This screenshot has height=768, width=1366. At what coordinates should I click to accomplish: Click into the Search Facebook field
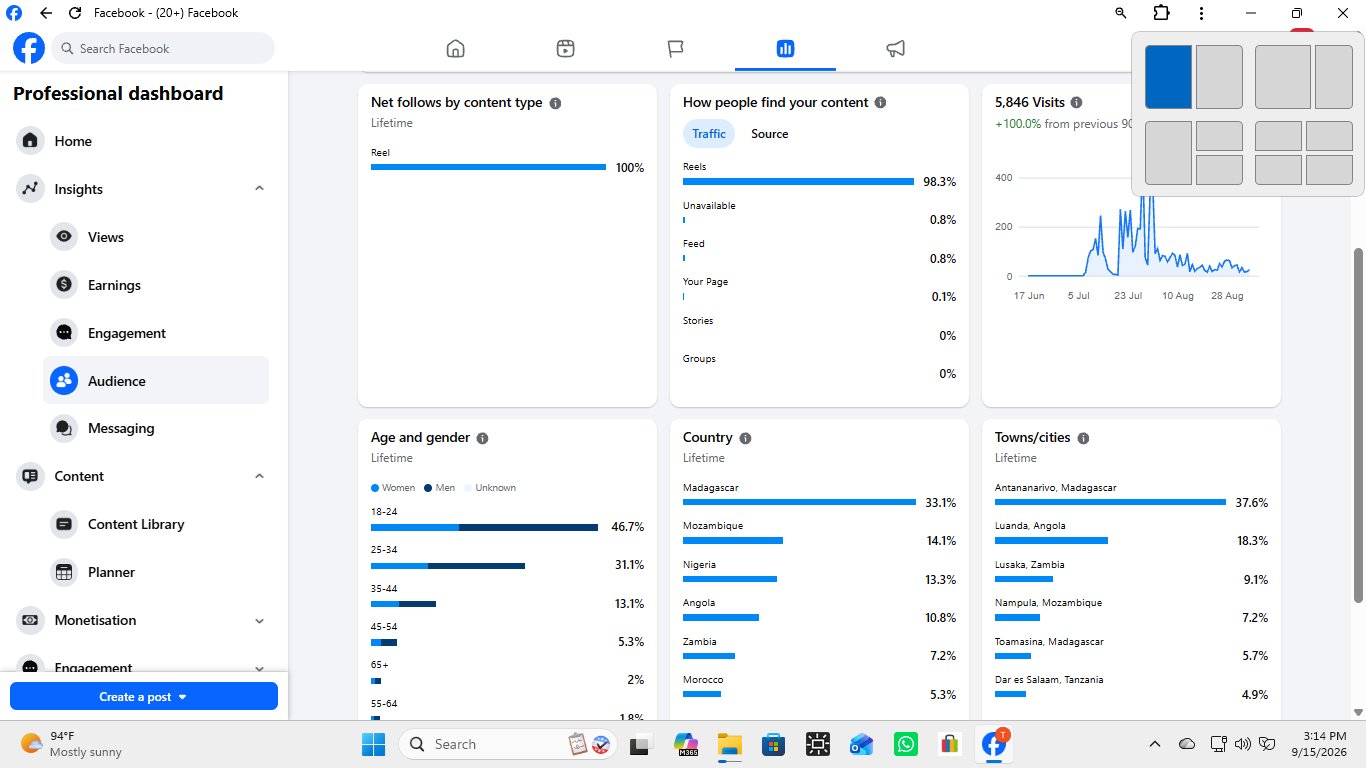click(163, 48)
